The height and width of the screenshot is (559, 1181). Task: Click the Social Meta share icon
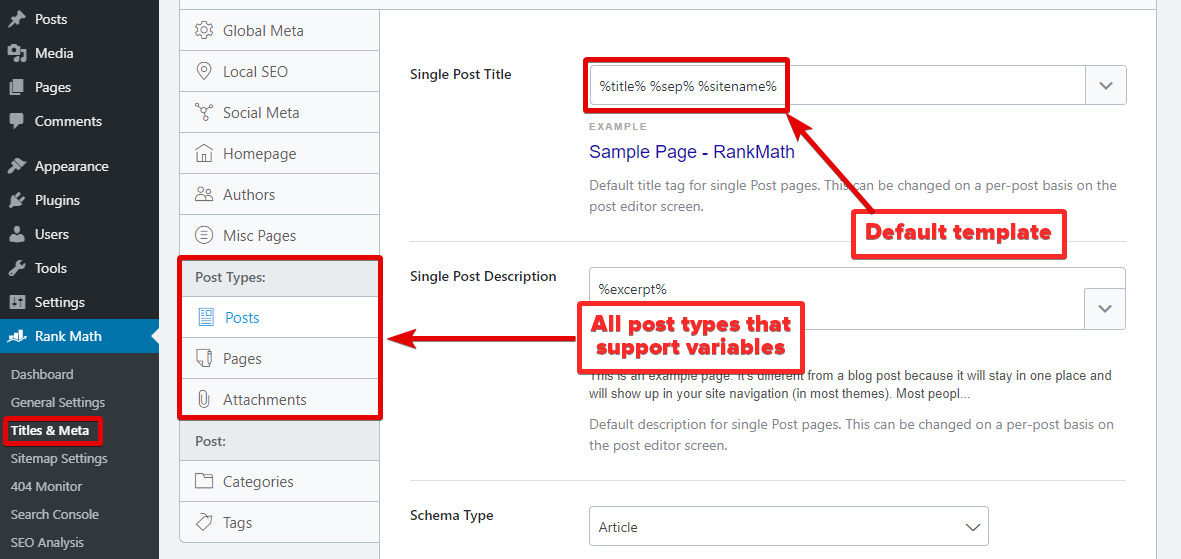[x=204, y=112]
